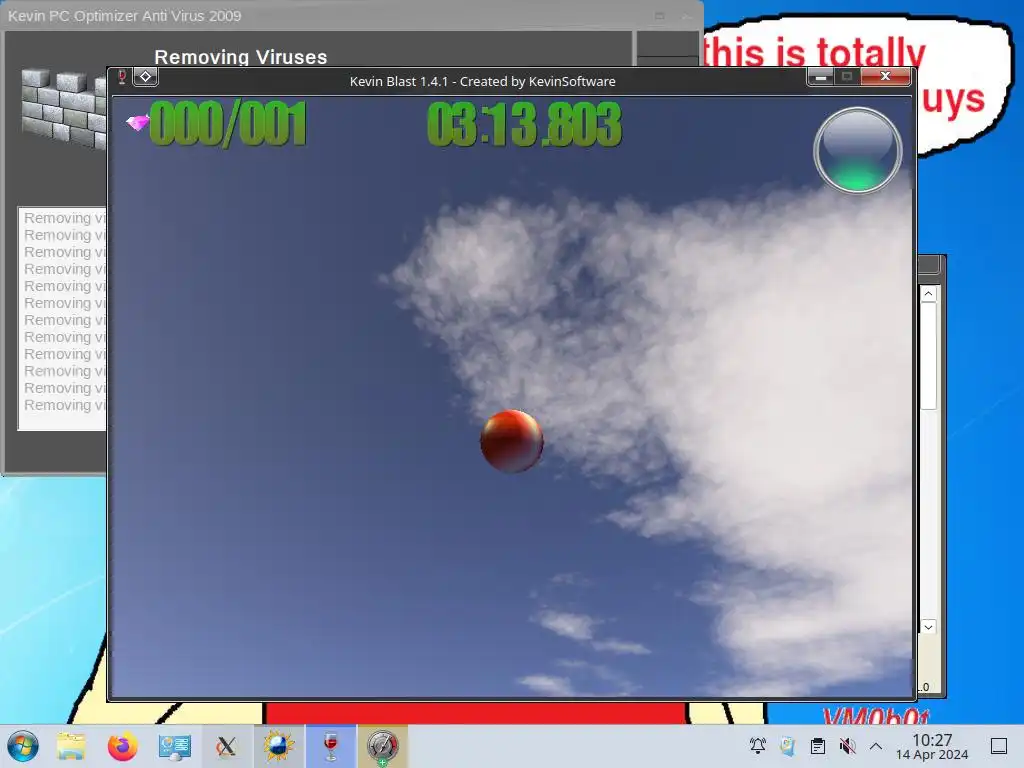
Task: Click the show desktop button
Action: pyautogui.click(x=999, y=746)
